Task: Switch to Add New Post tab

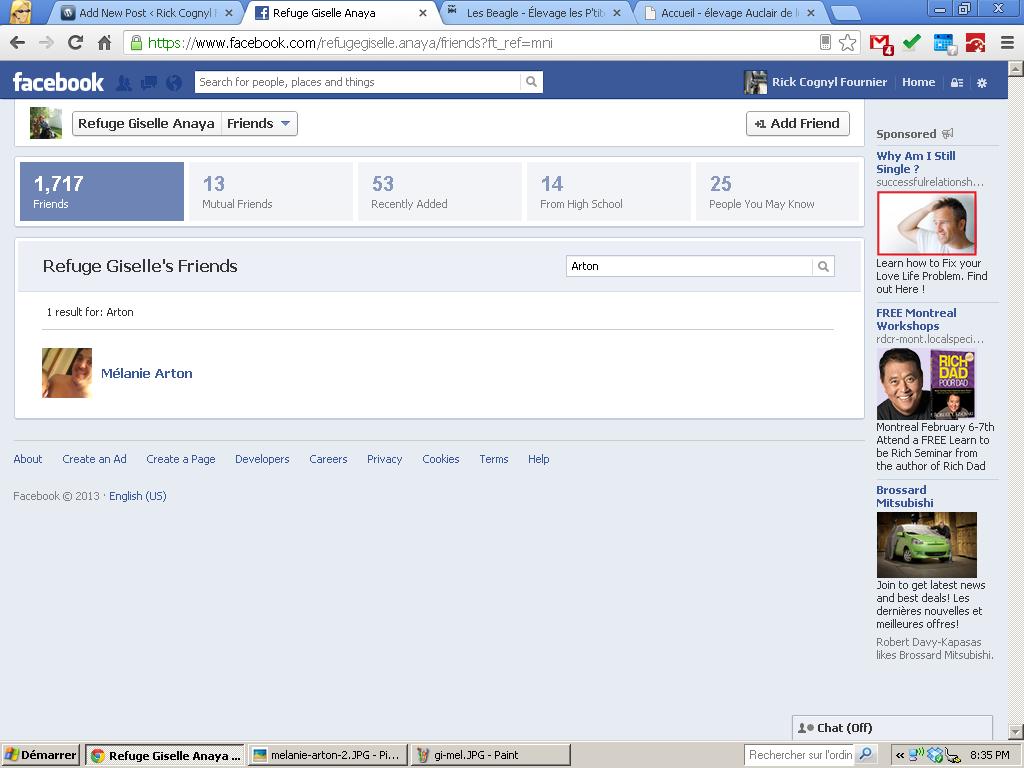Action: click(x=147, y=12)
